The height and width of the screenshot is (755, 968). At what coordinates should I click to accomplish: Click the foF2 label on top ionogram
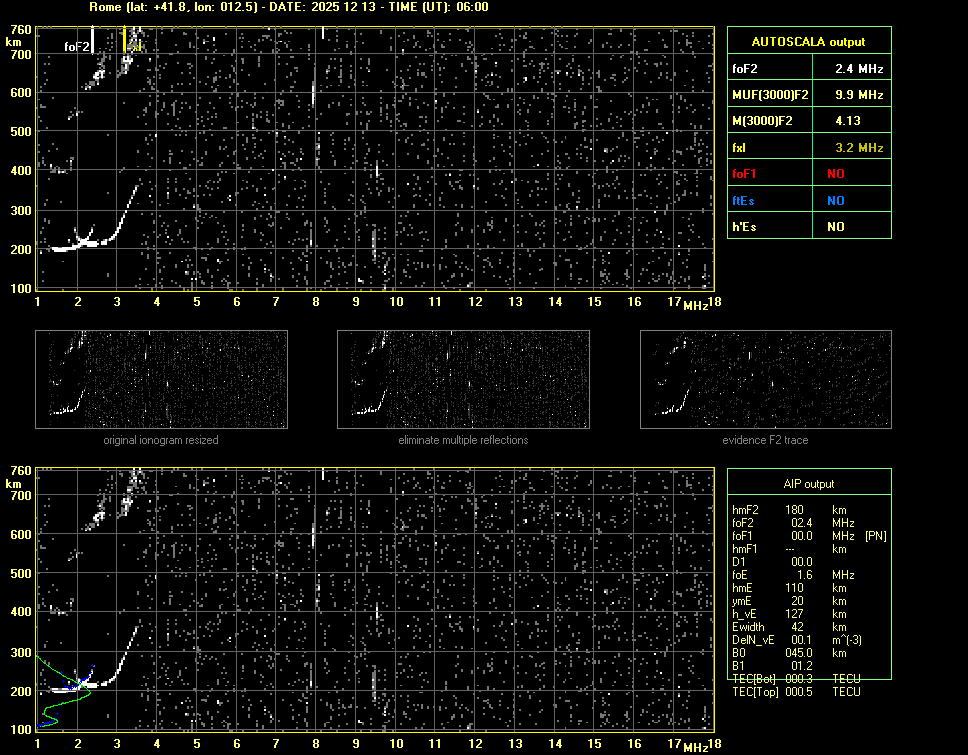pyautogui.click(x=77, y=46)
